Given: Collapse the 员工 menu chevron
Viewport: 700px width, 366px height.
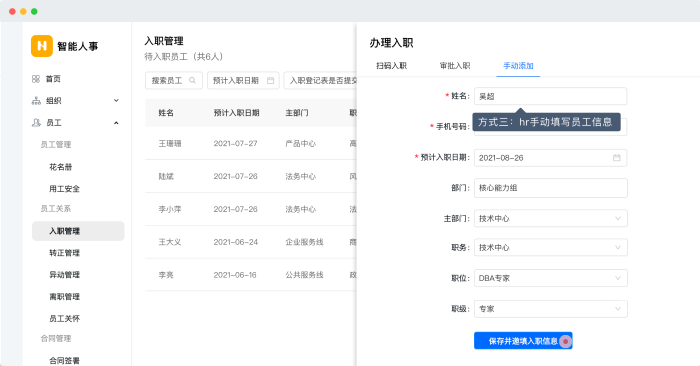Looking at the screenshot, I should (x=116, y=123).
